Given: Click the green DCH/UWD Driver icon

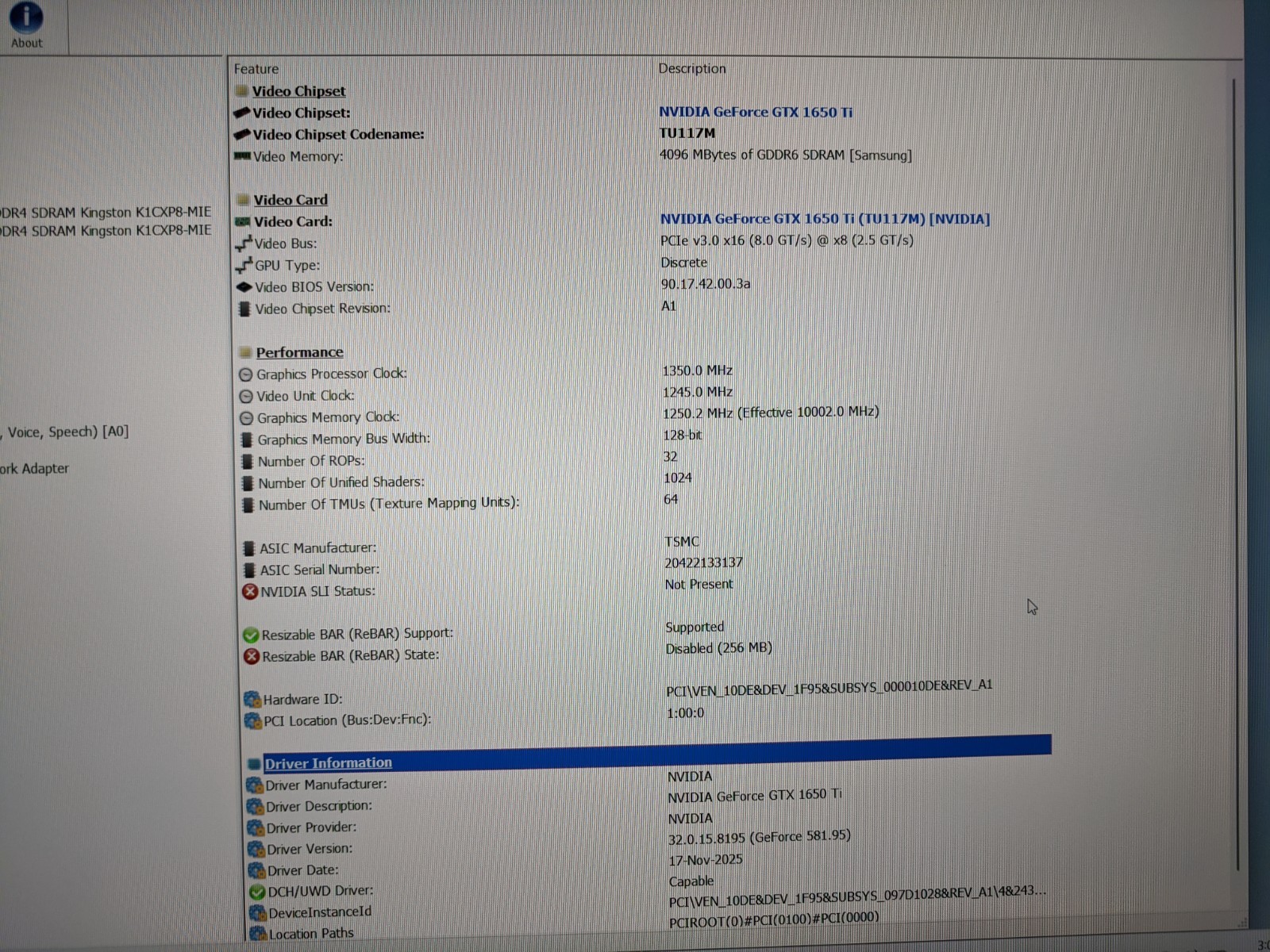Looking at the screenshot, I should (x=257, y=892).
